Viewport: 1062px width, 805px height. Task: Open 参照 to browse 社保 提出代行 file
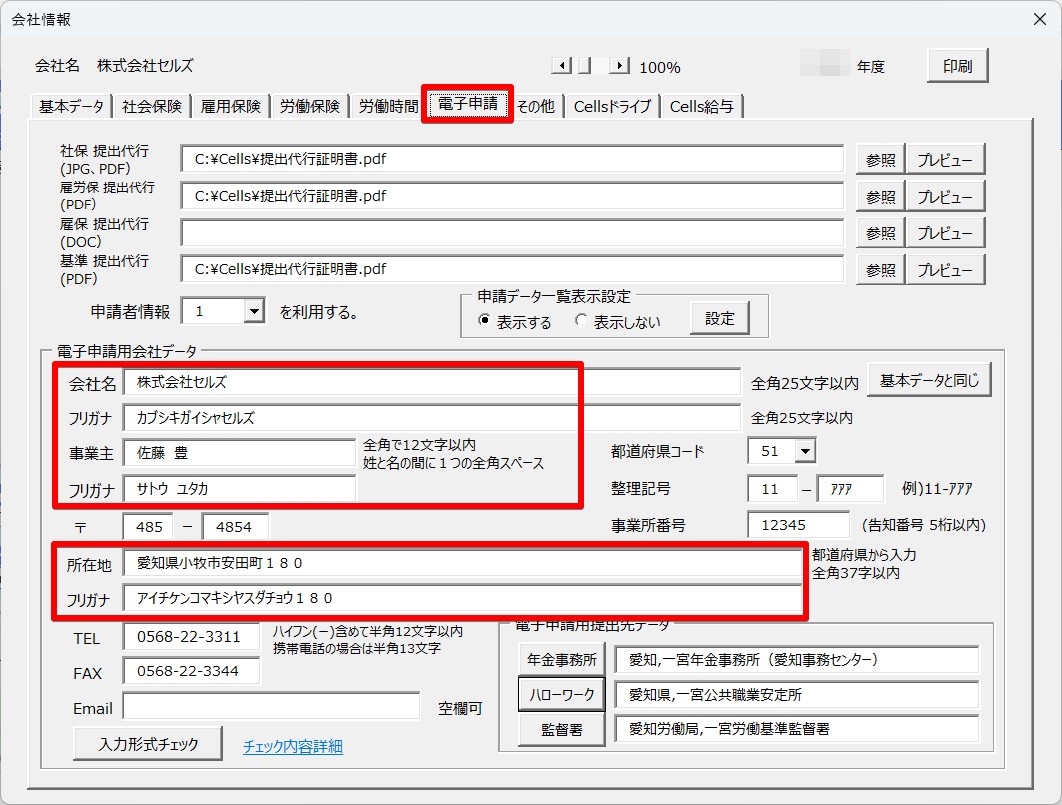pyautogui.click(x=879, y=158)
